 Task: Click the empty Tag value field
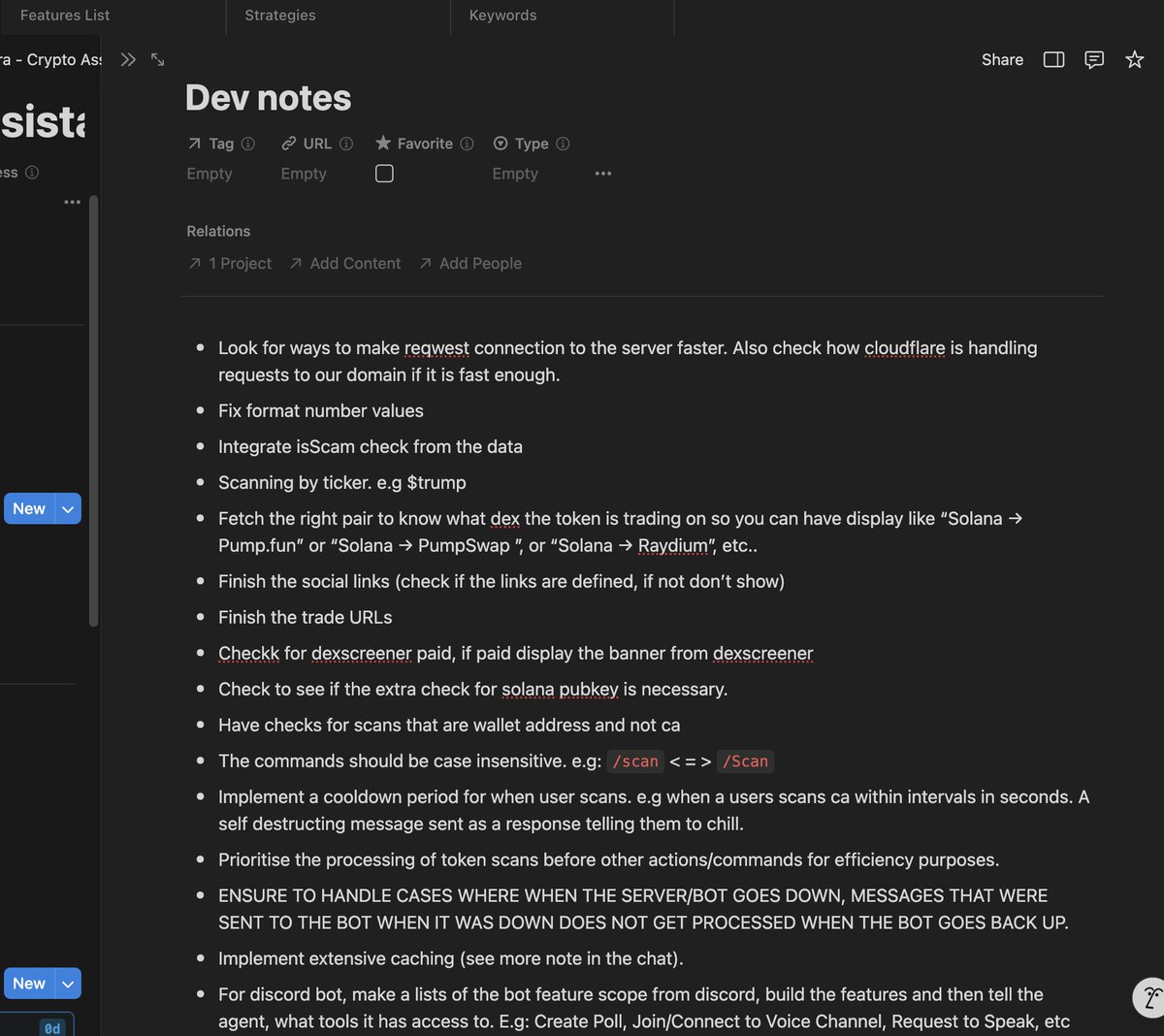coord(210,174)
